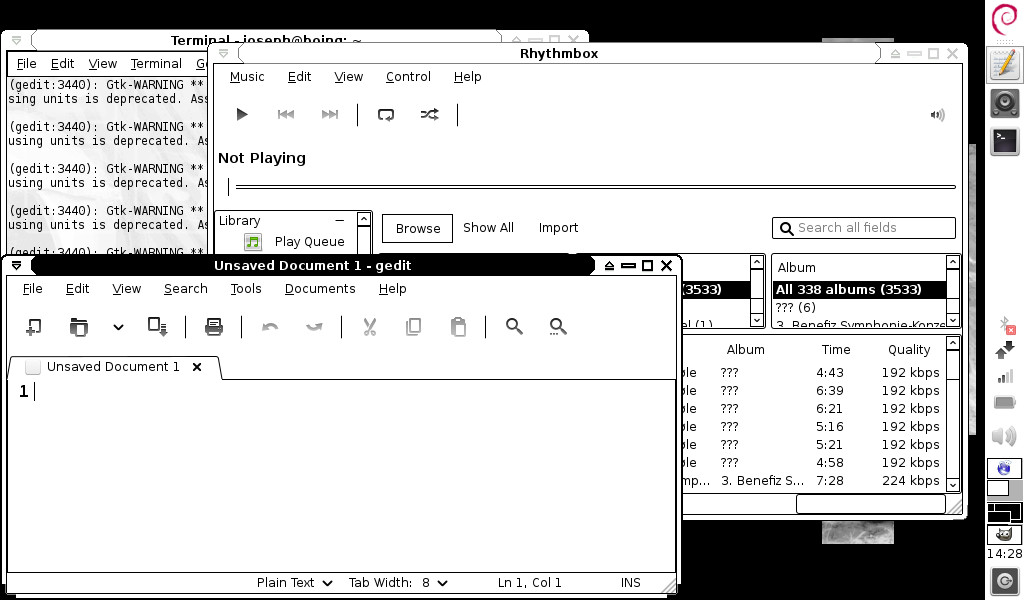Click the Cut scissors icon in gedit
The image size is (1024, 600).
pos(370,326)
